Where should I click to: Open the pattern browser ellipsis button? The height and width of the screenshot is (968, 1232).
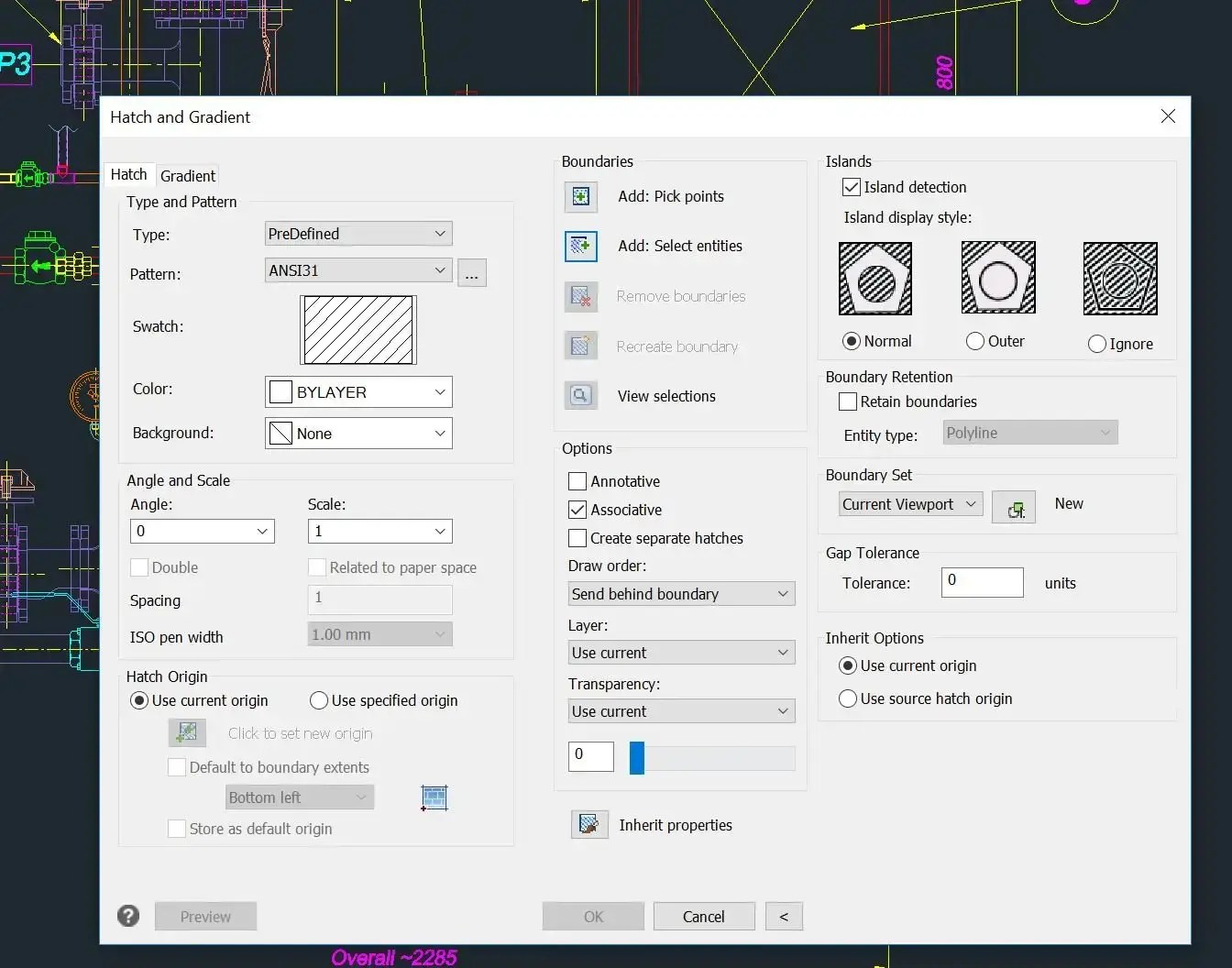coord(472,273)
